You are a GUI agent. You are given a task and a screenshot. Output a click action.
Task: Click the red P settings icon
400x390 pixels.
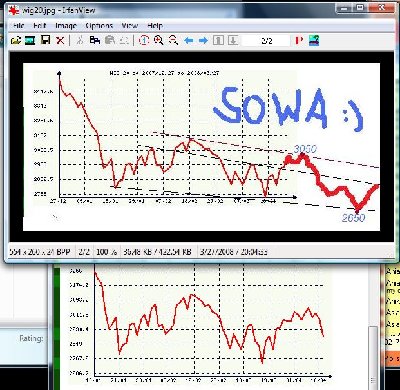299,40
